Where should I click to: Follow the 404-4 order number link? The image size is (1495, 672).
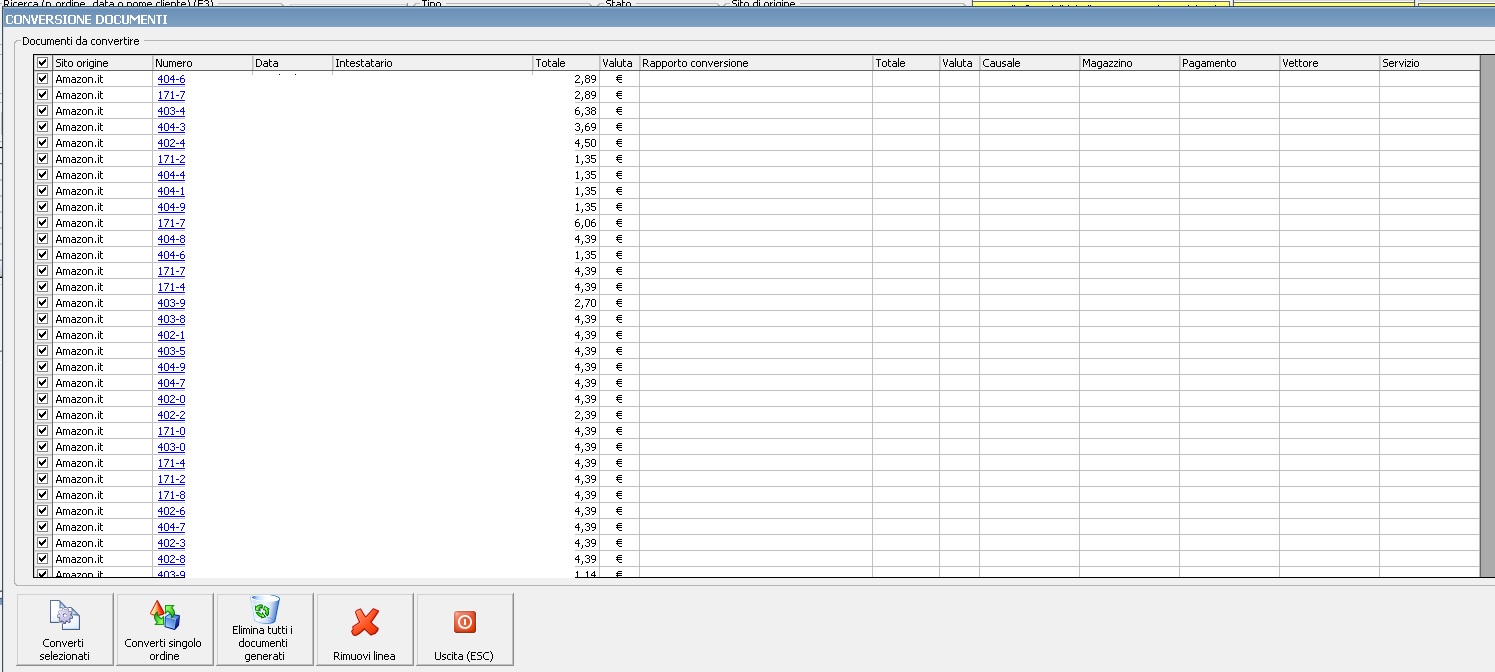(171, 175)
